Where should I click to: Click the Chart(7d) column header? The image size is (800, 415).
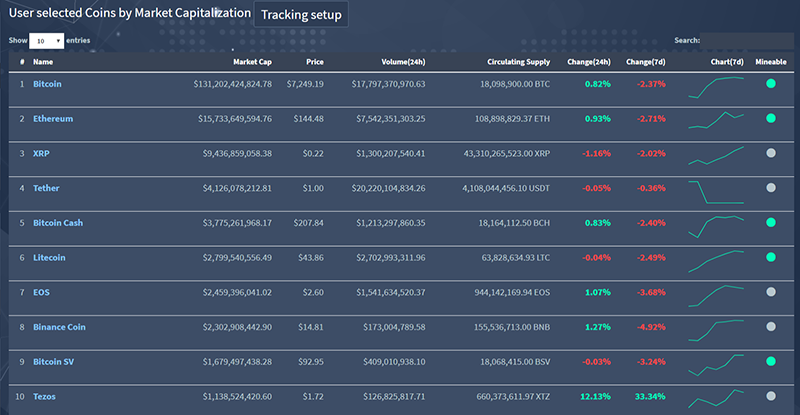coord(727,62)
